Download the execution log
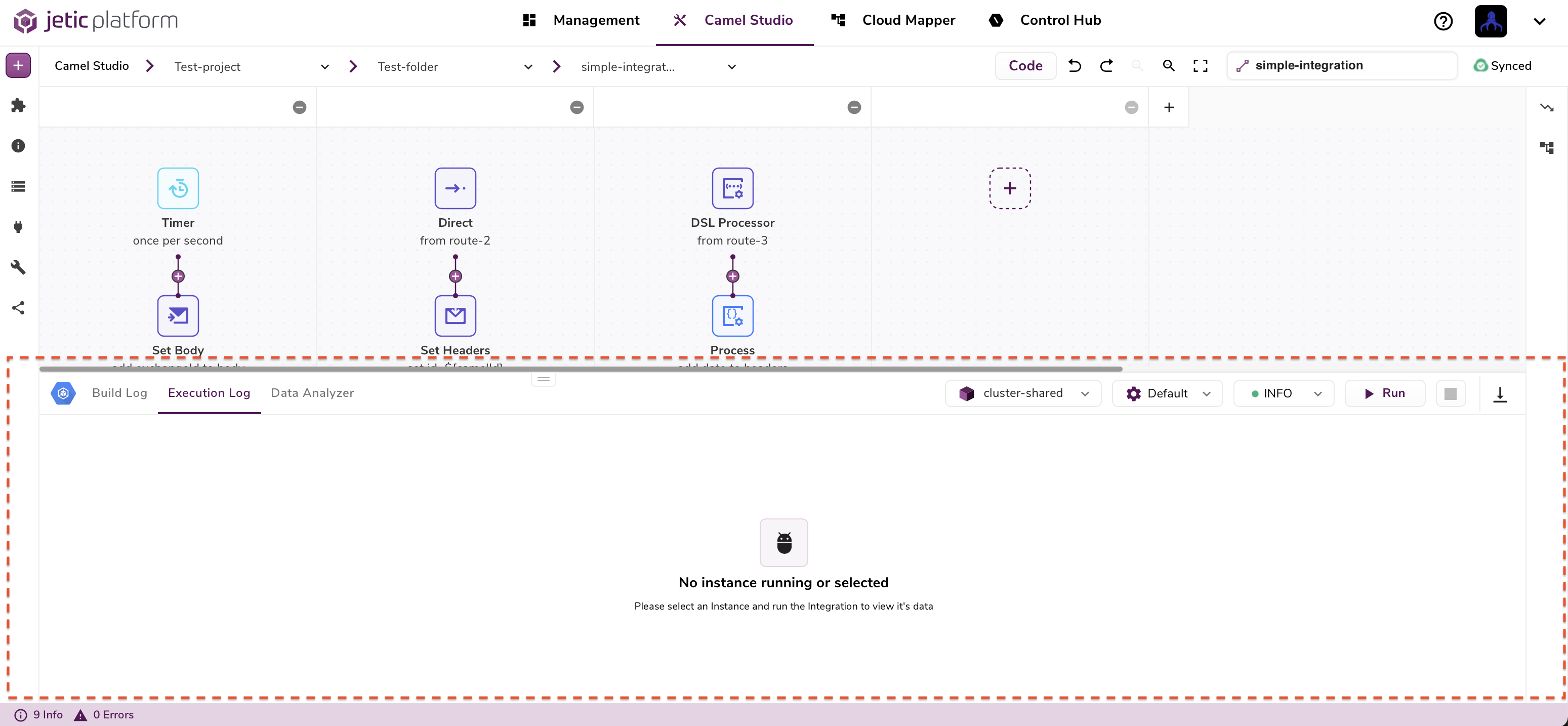The height and width of the screenshot is (726, 1568). 1500,394
